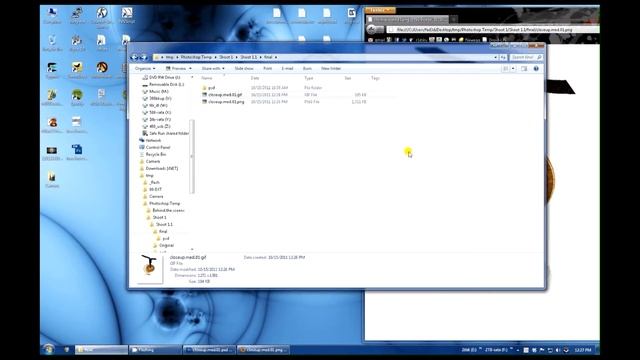Click E-mail in the Explorer toolbar

pyautogui.click(x=287, y=69)
